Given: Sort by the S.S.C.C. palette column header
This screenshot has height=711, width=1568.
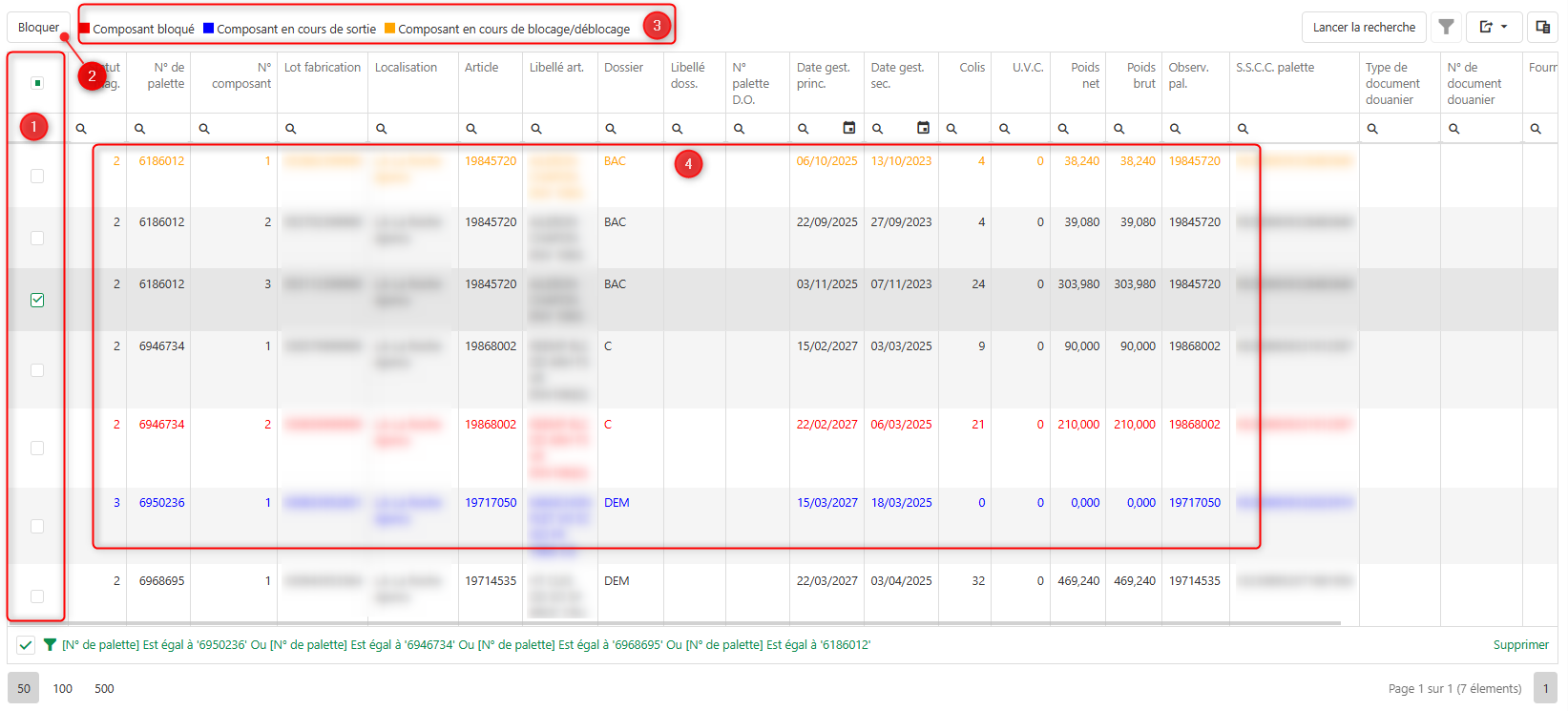Looking at the screenshot, I should [1274, 68].
